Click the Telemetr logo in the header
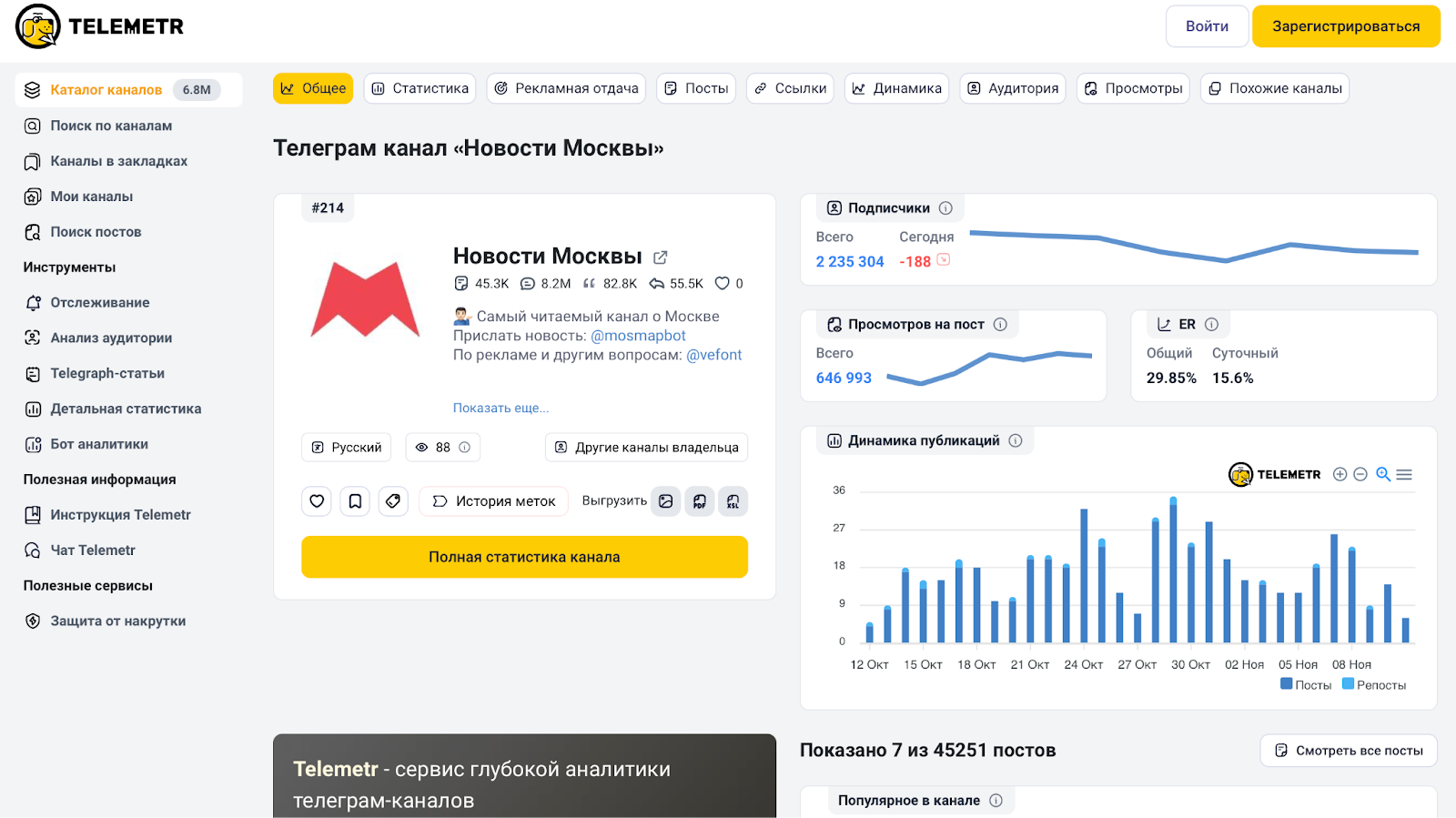The width and height of the screenshot is (1456, 818). (x=100, y=26)
